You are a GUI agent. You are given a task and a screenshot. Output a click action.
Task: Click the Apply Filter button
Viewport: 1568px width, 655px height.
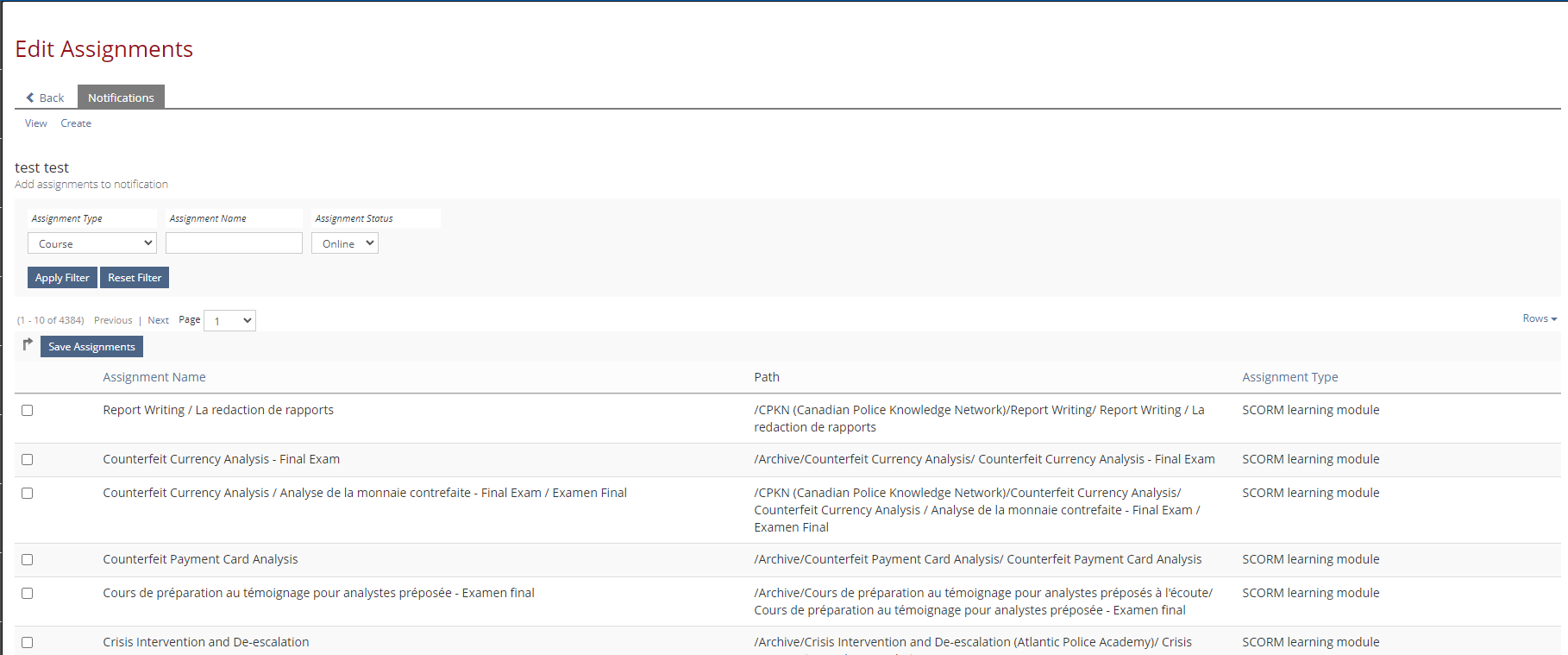pos(62,278)
